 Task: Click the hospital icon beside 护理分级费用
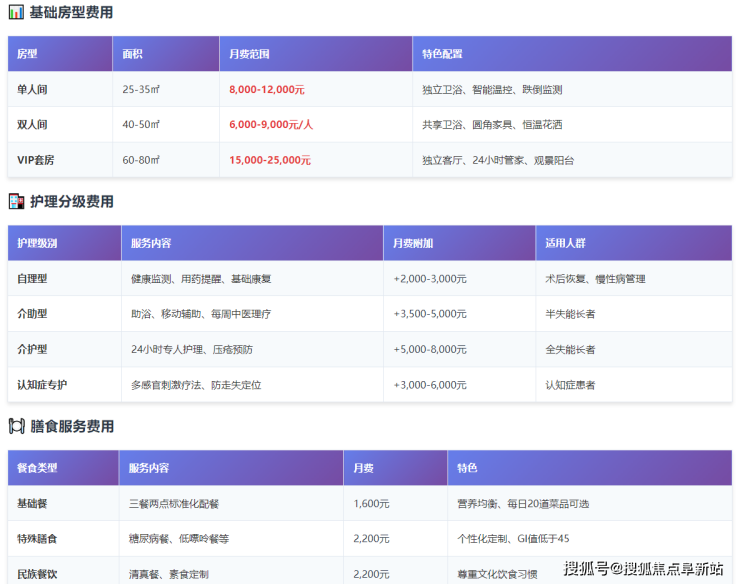[x=16, y=201]
